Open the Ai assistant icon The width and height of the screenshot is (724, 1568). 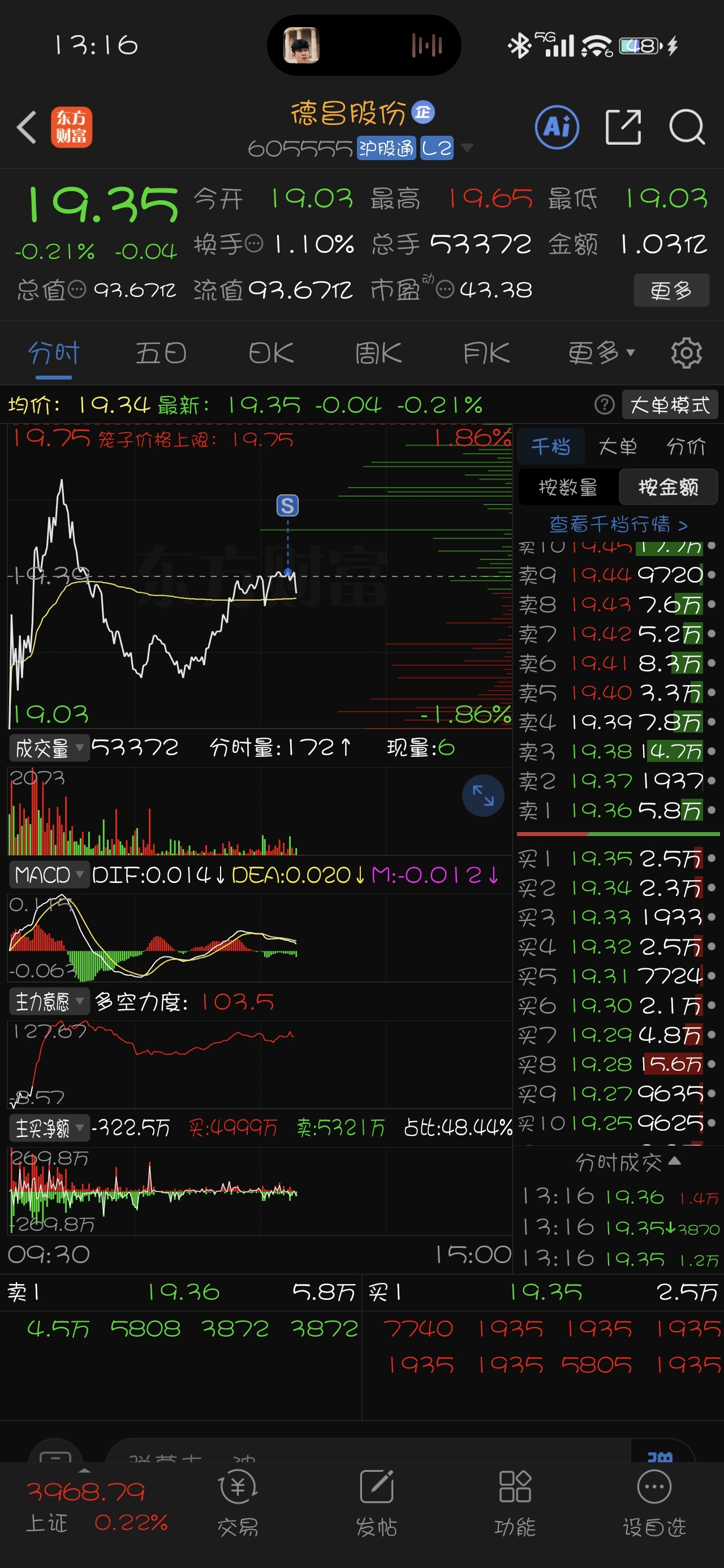point(557,127)
